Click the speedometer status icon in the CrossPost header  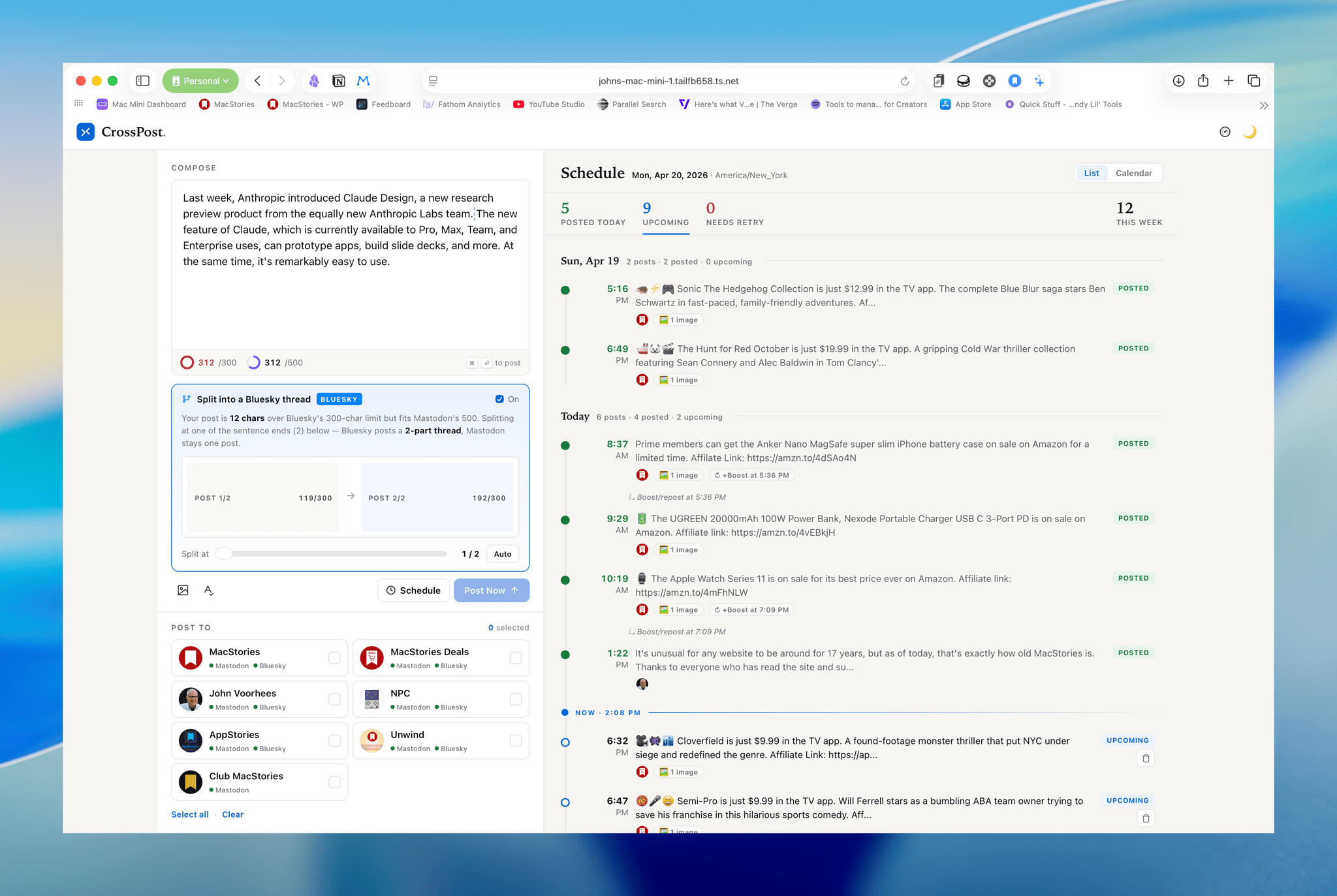click(1224, 132)
